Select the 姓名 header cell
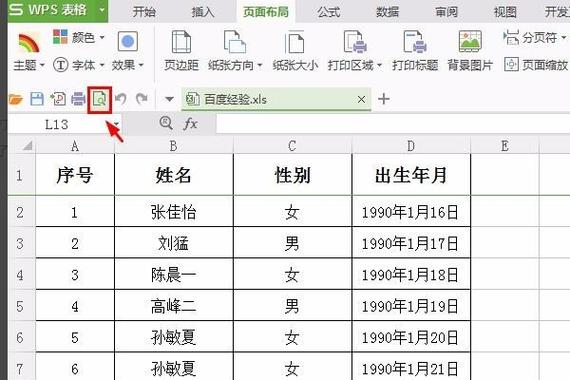 tap(174, 175)
